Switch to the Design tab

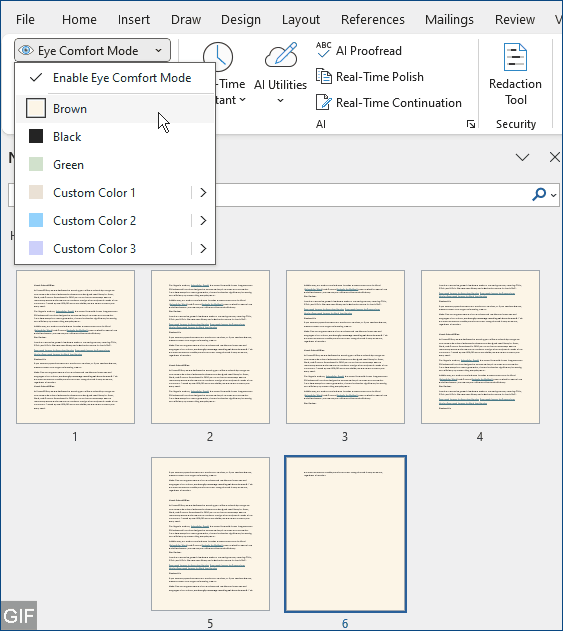241,19
